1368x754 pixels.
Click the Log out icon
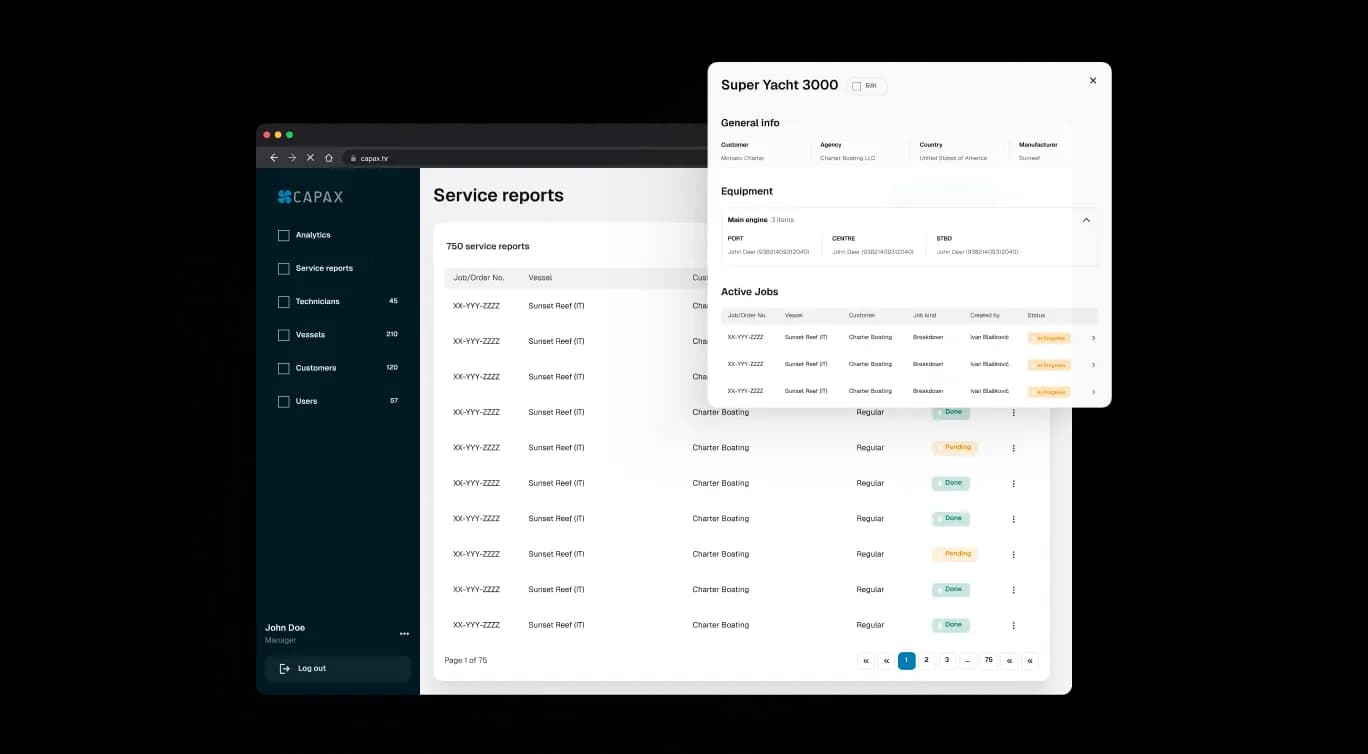283,668
